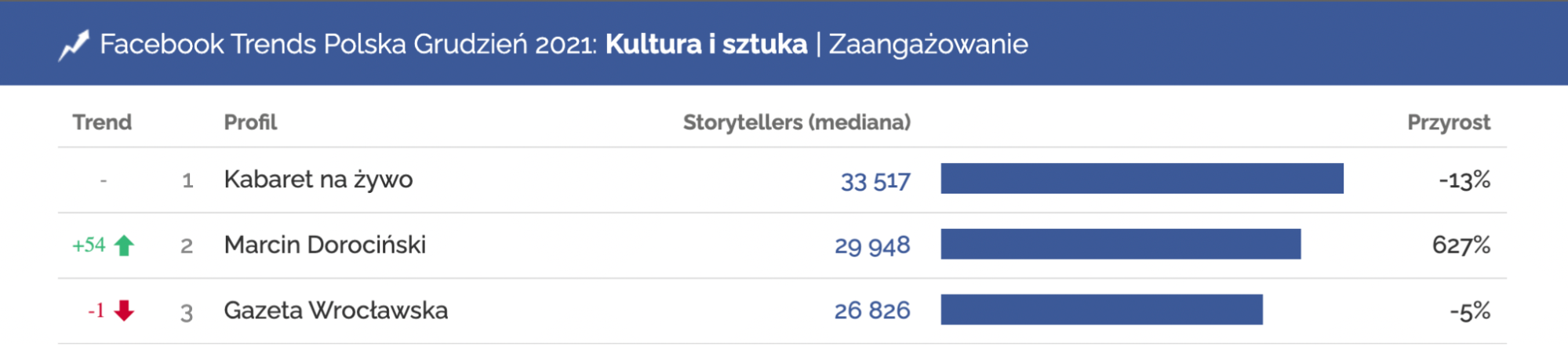
Task: Open the Marcin Dorociński profile
Action: coord(325,245)
